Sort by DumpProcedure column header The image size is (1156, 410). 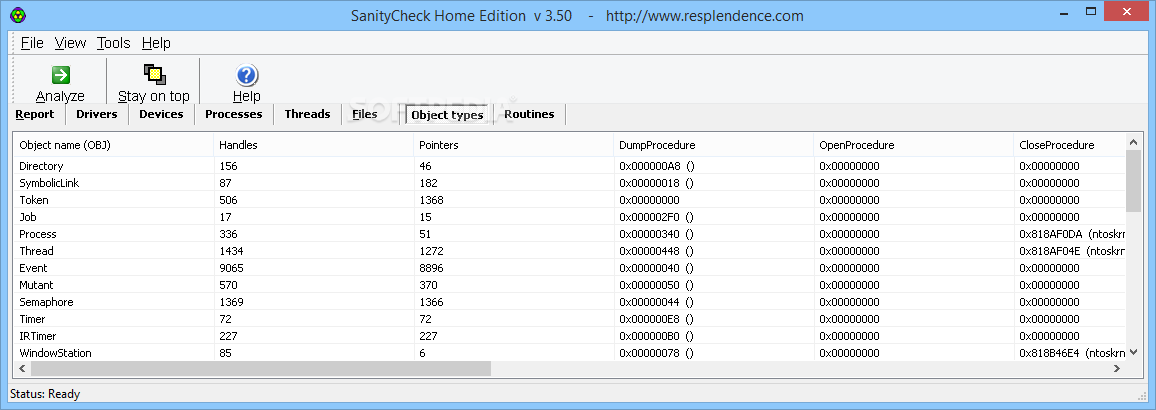point(714,145)
